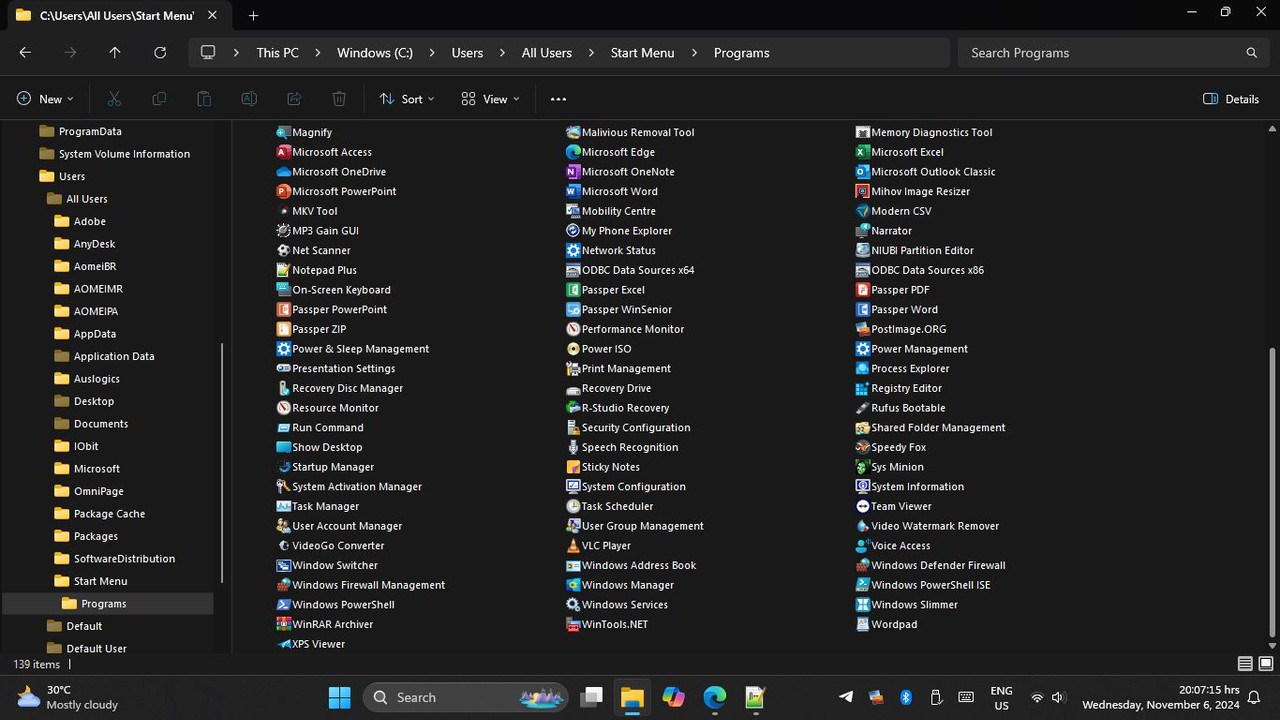Viewport: 1280px width, 720px height.
Task: Select the Task Manager icon
Action: (284, 506)
